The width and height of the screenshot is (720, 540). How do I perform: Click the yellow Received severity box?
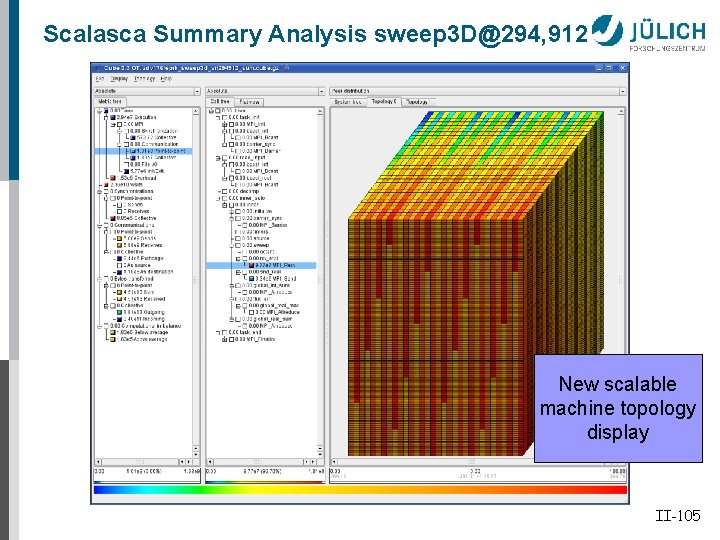coord(119,299)
